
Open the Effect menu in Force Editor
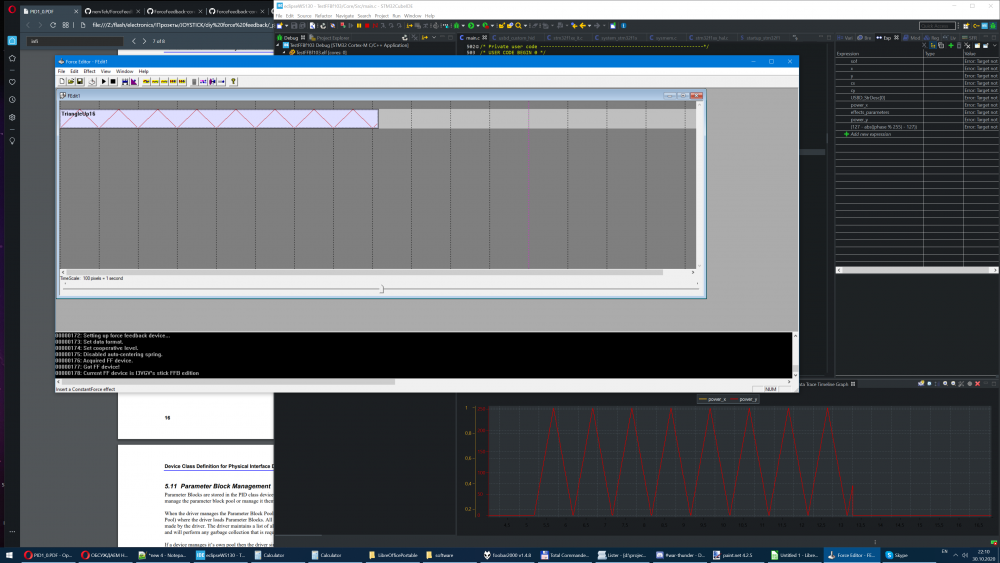coord(89,71)
